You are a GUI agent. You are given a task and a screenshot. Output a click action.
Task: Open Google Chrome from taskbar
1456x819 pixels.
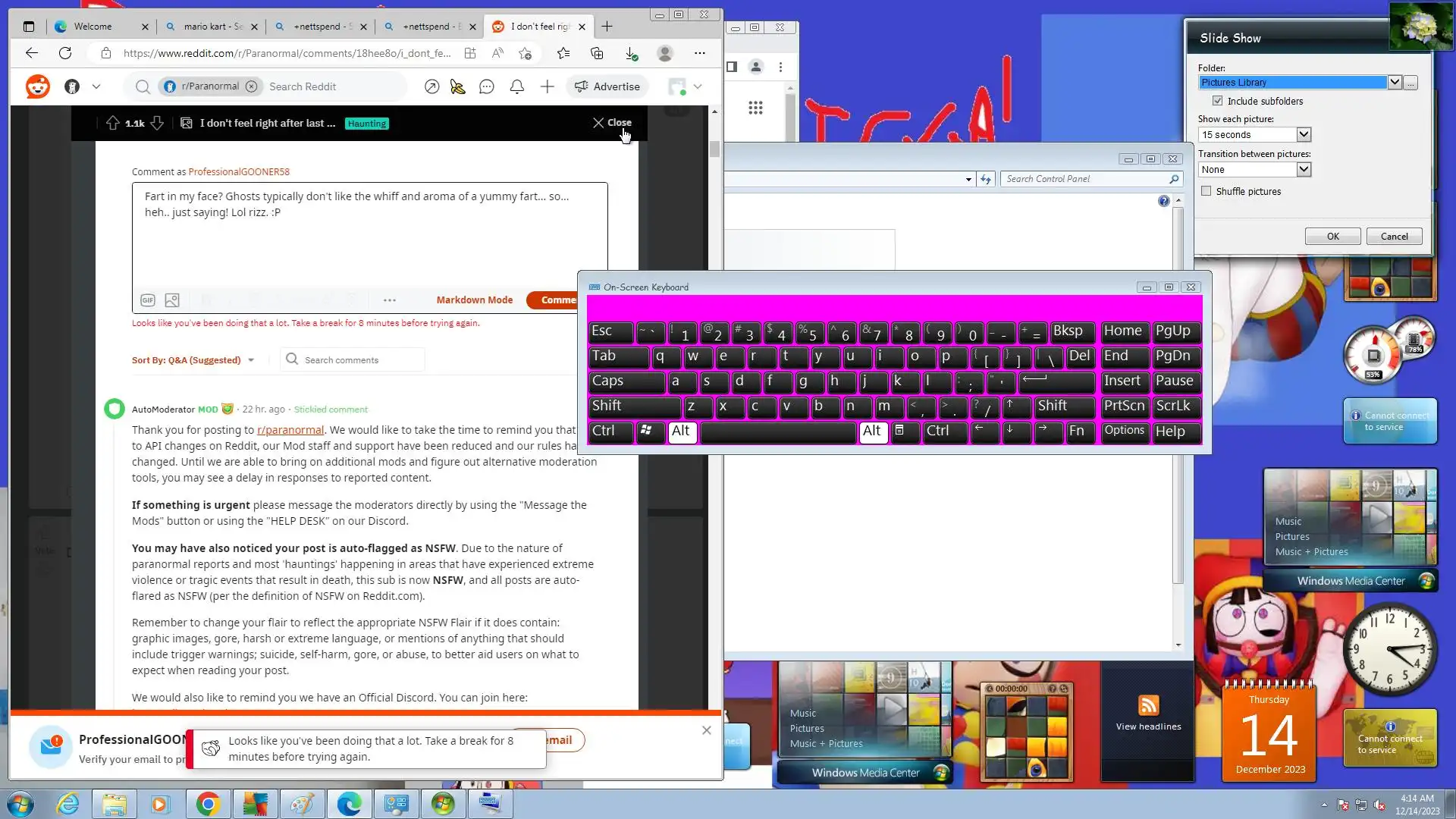pos(208,804)
